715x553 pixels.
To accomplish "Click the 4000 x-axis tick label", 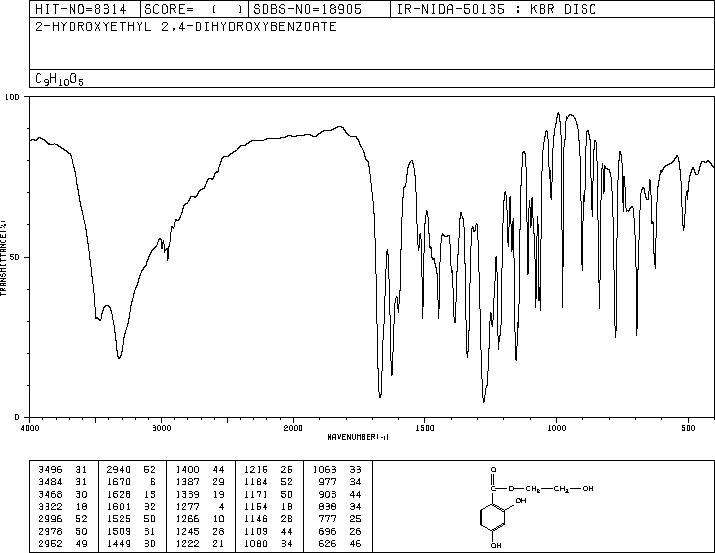I will (x=30, y=428).
